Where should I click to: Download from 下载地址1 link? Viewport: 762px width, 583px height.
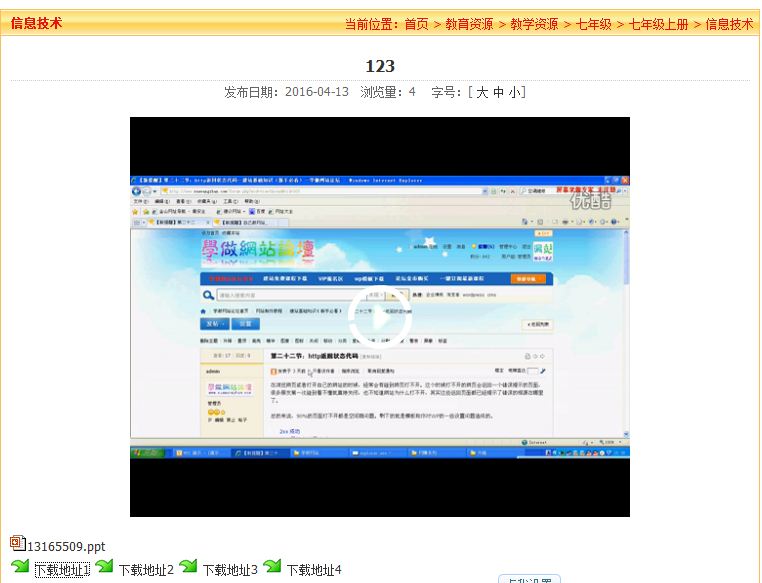62,570
